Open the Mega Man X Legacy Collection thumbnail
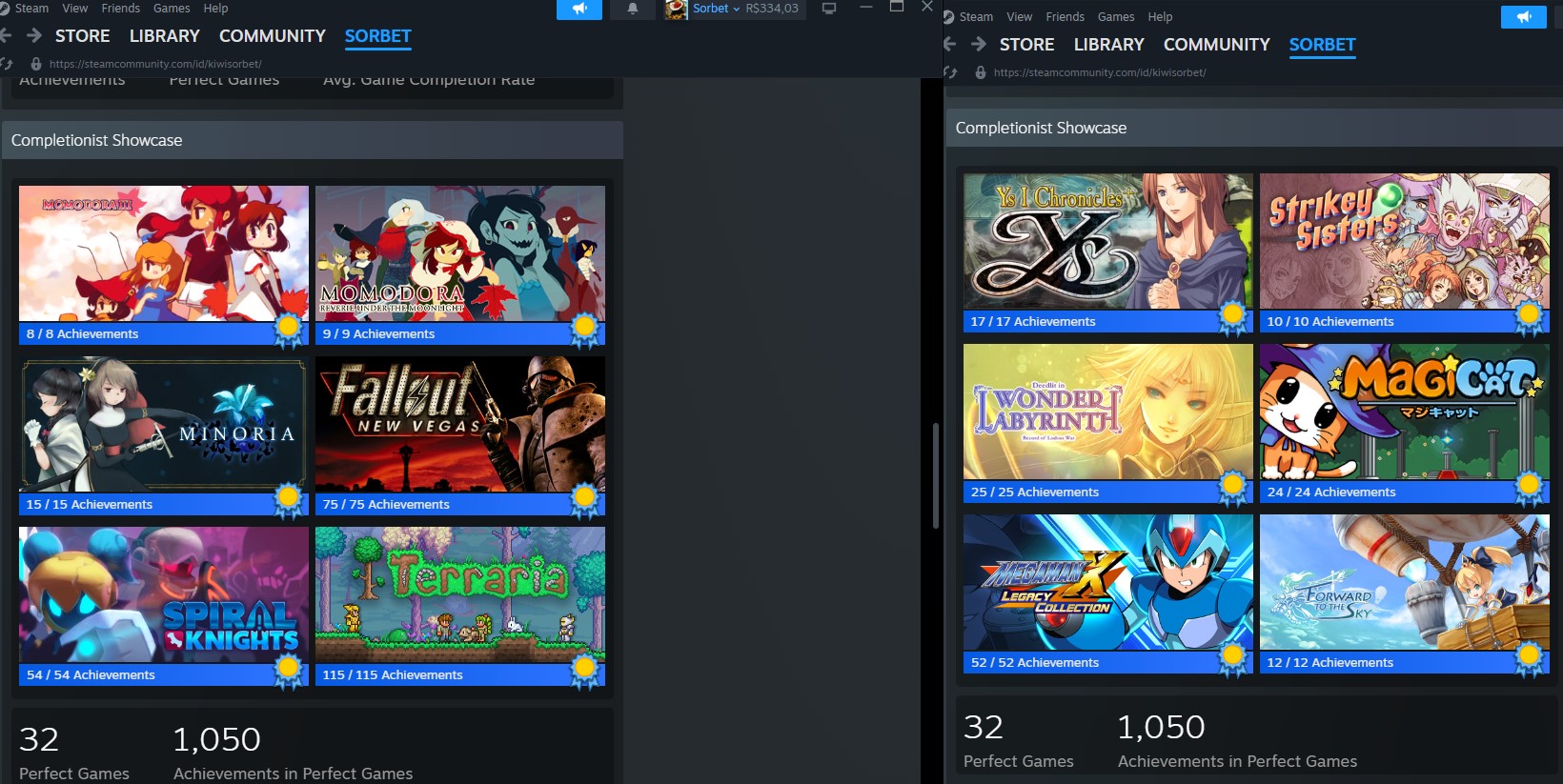1563x784 pixels. (1108, 582)
